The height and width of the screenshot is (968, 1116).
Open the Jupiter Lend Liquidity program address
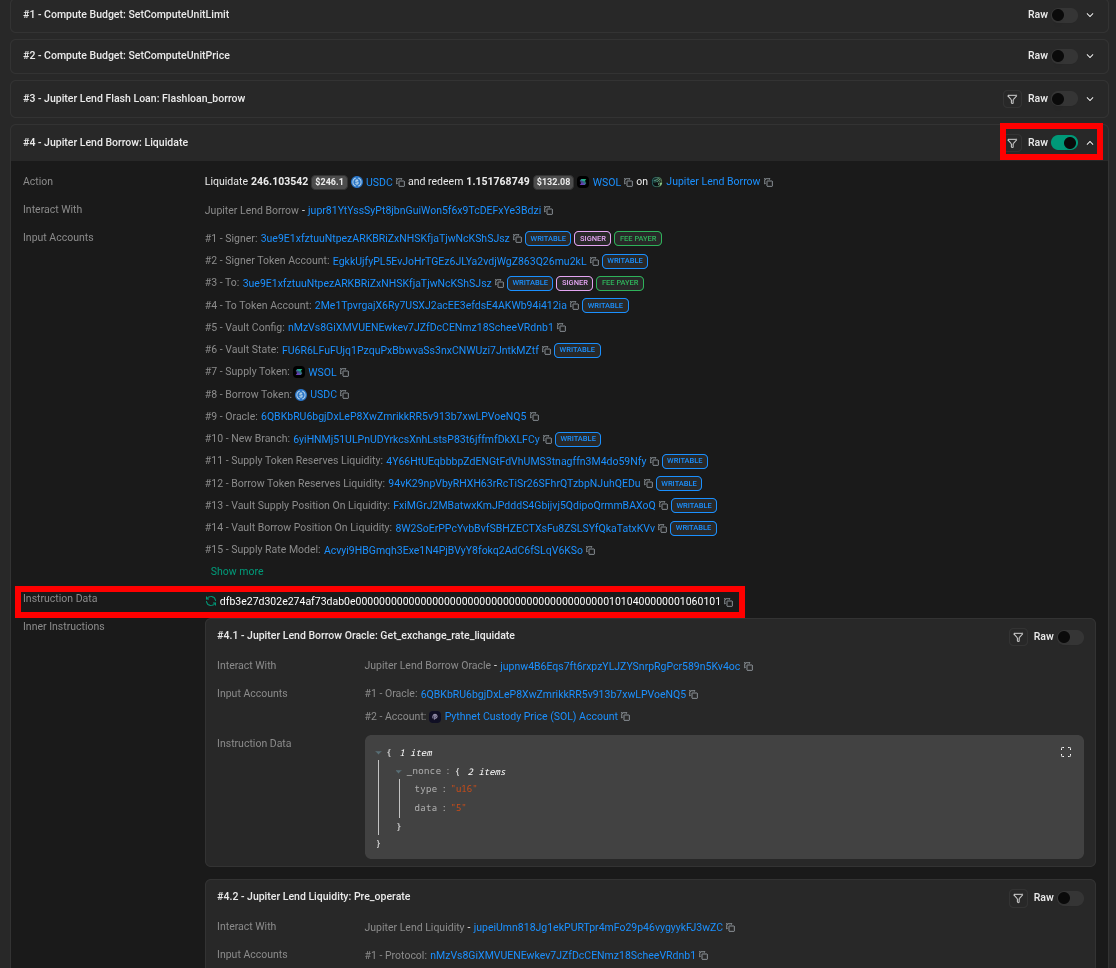click(598, 927)
